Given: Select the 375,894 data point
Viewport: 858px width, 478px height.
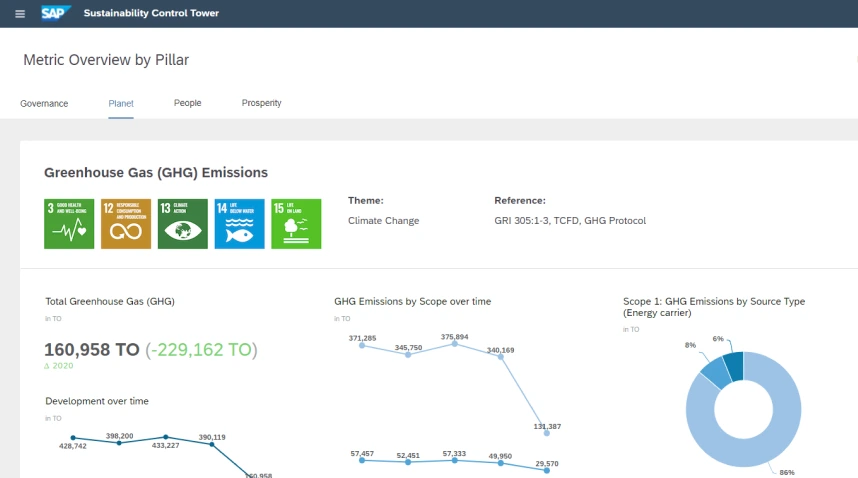Looking at the screenshot, I should pos(455,343).
